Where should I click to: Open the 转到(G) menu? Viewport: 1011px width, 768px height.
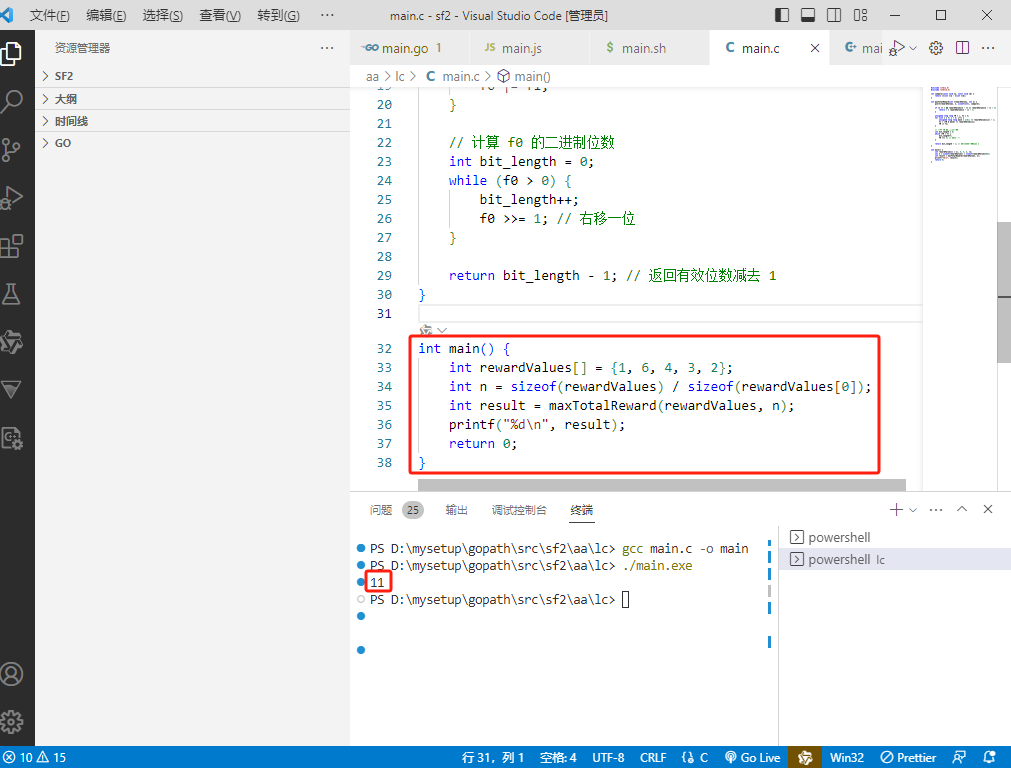click(x=278, y=15)
